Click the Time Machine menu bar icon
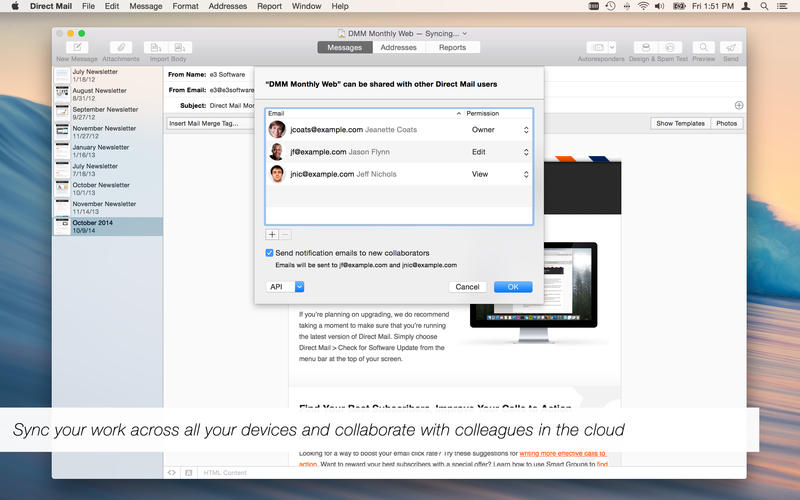This screenshot has height=500, width=800. coord(610,6)
